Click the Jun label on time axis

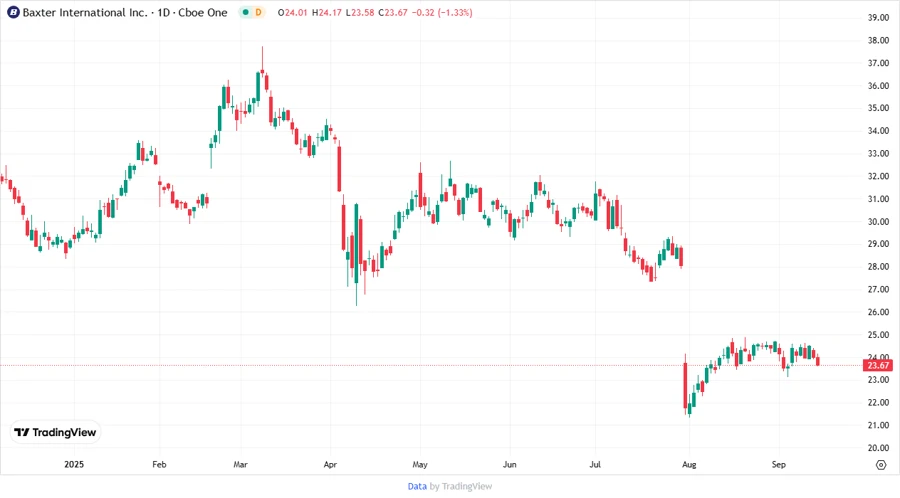click(x=510, y=464)
